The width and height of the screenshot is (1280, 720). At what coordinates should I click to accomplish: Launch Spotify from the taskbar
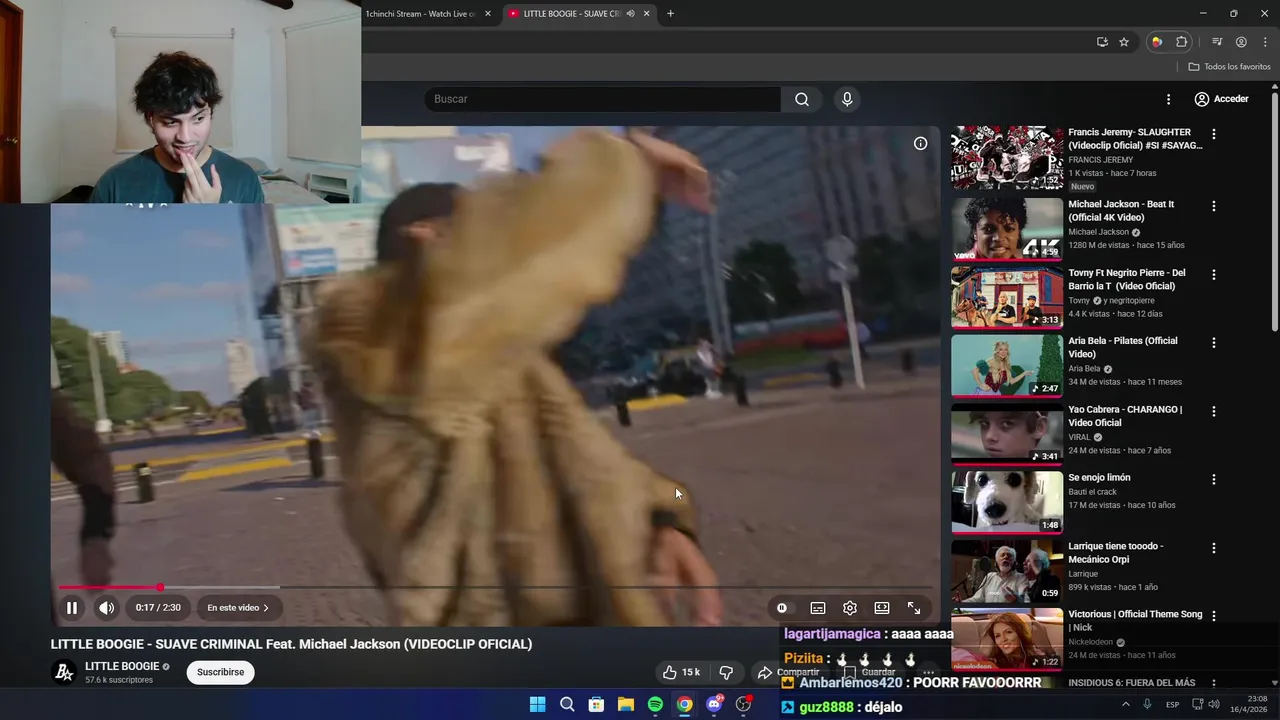(655, 704)
